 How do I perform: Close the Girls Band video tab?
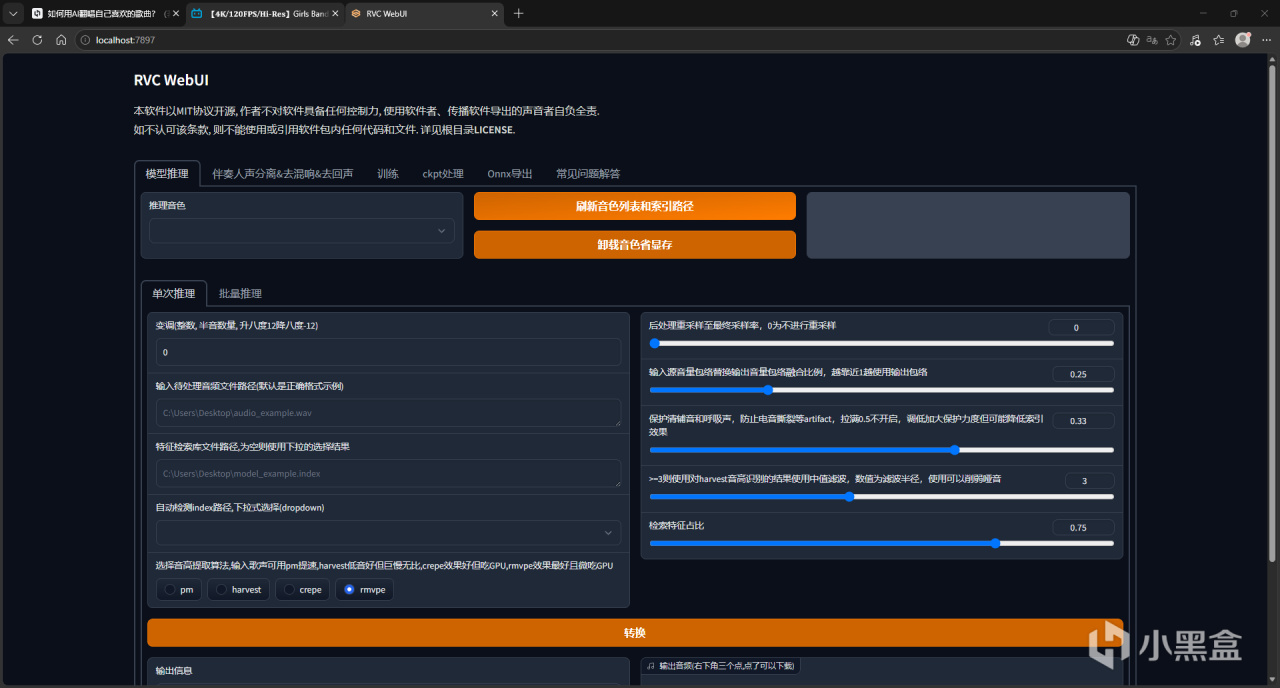point(335,14)
